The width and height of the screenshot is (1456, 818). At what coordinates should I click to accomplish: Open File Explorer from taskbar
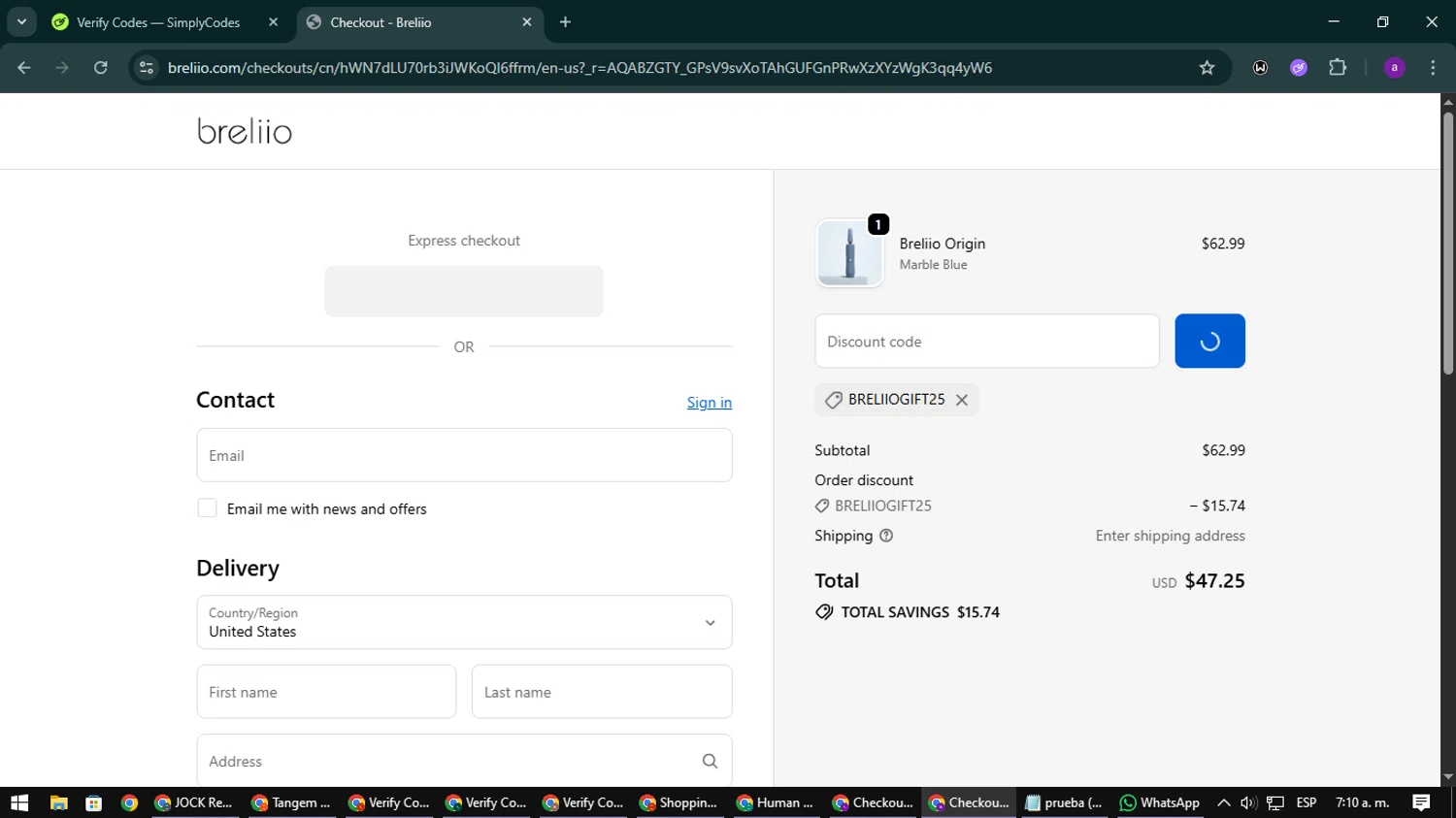click(x=59, y=802)
